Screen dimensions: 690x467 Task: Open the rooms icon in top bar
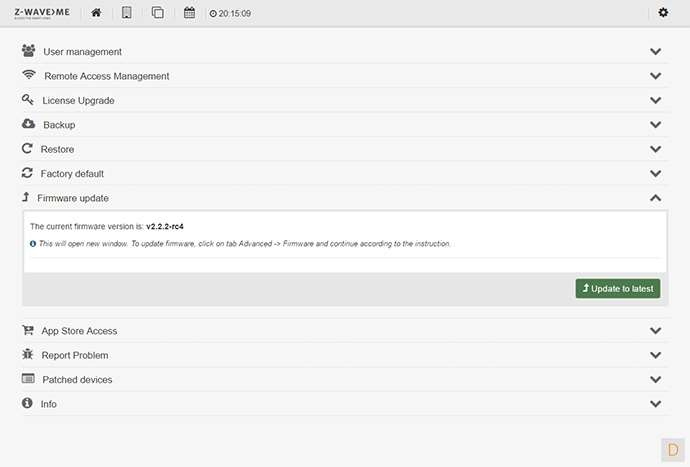tap(126, 13)
